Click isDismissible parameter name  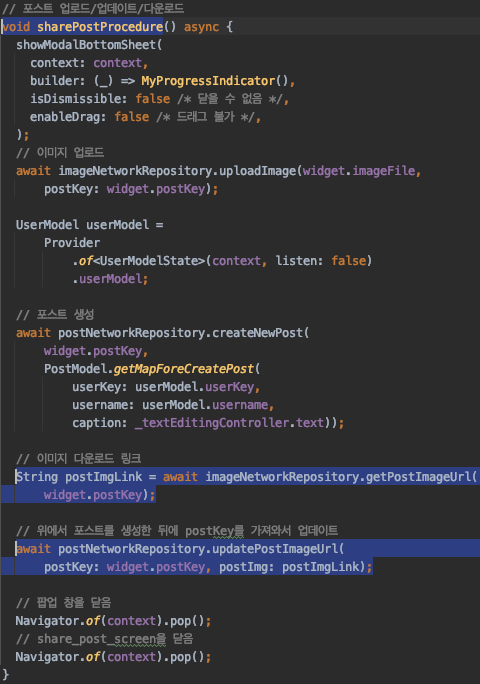[75, 99]
